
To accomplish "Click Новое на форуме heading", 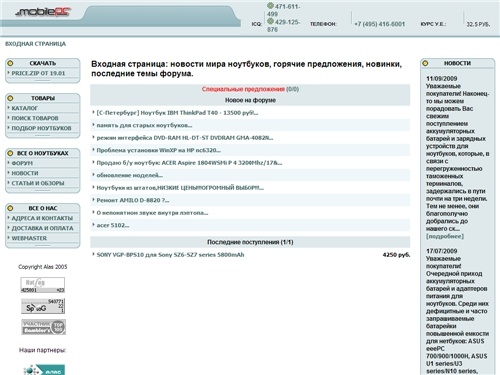I will point(250,100).
